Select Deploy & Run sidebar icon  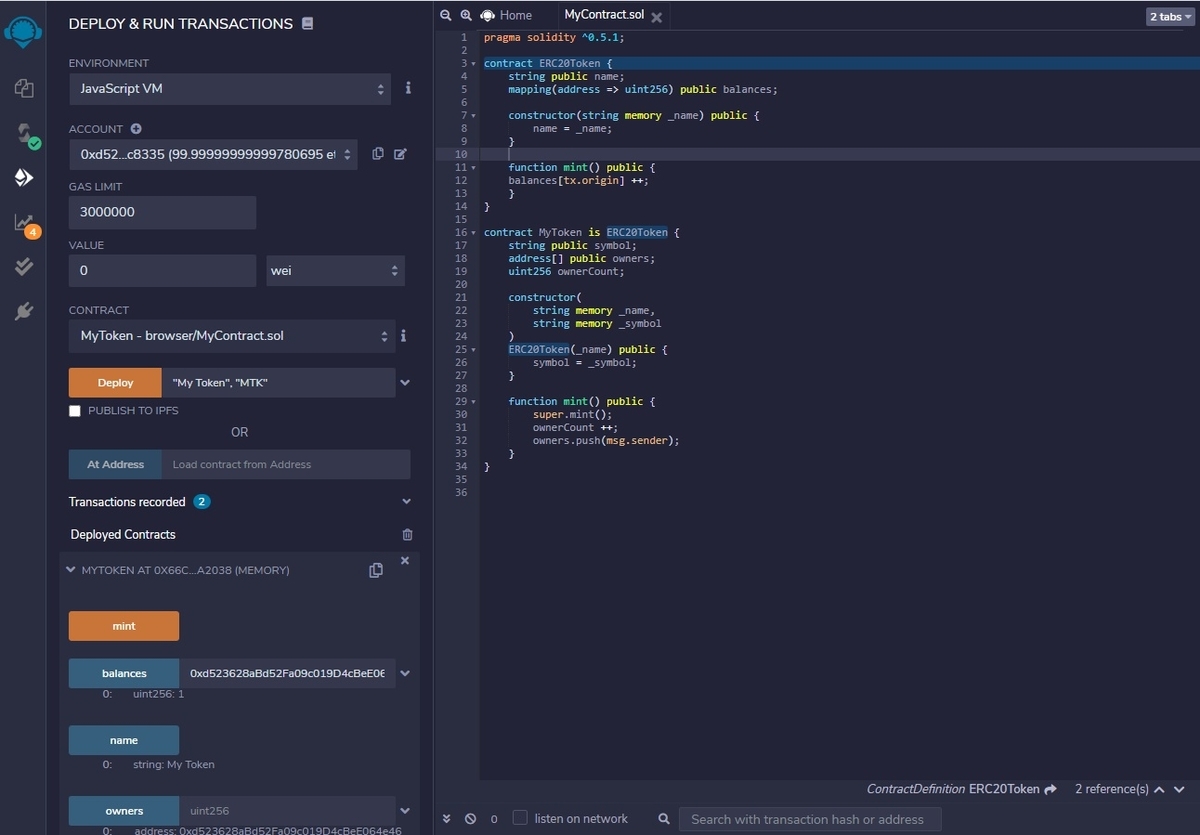(24, 178)
